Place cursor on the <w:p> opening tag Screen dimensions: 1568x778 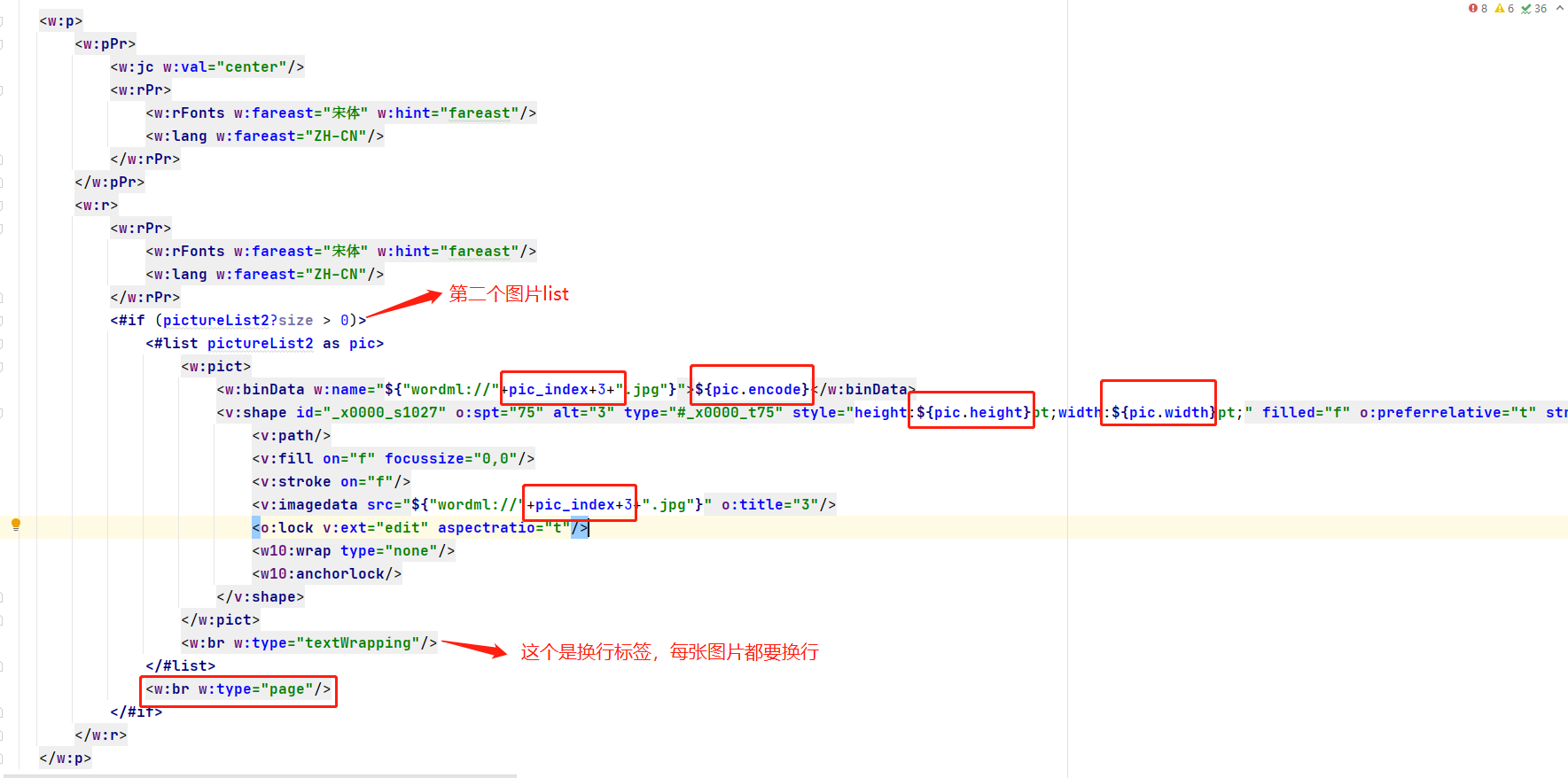(61, 20)
